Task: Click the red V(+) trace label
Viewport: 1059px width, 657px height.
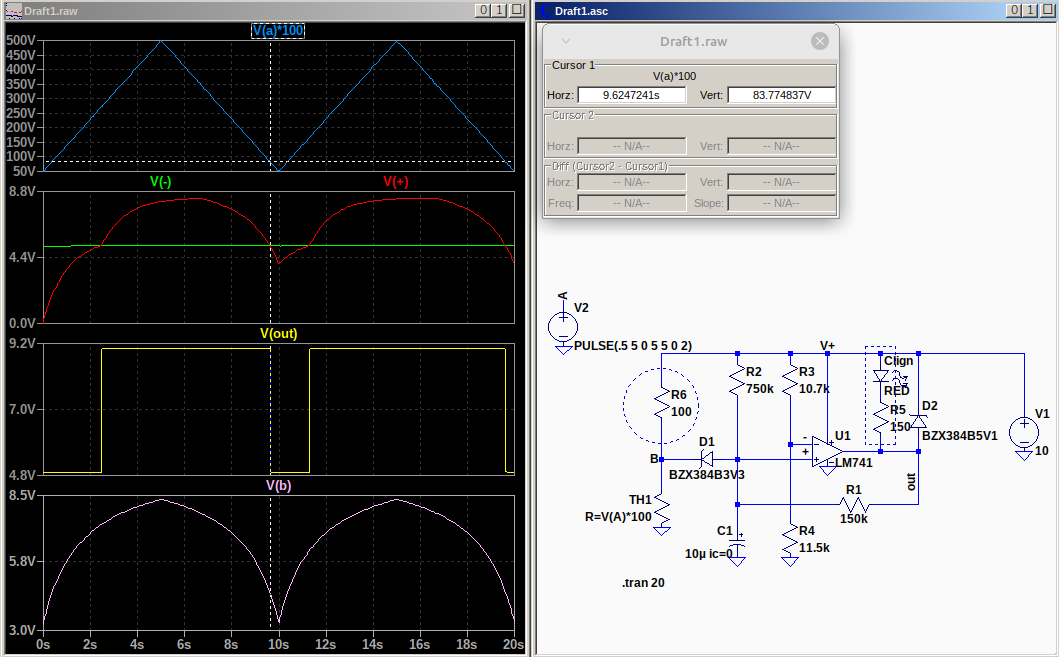Action: coord(396,182)
